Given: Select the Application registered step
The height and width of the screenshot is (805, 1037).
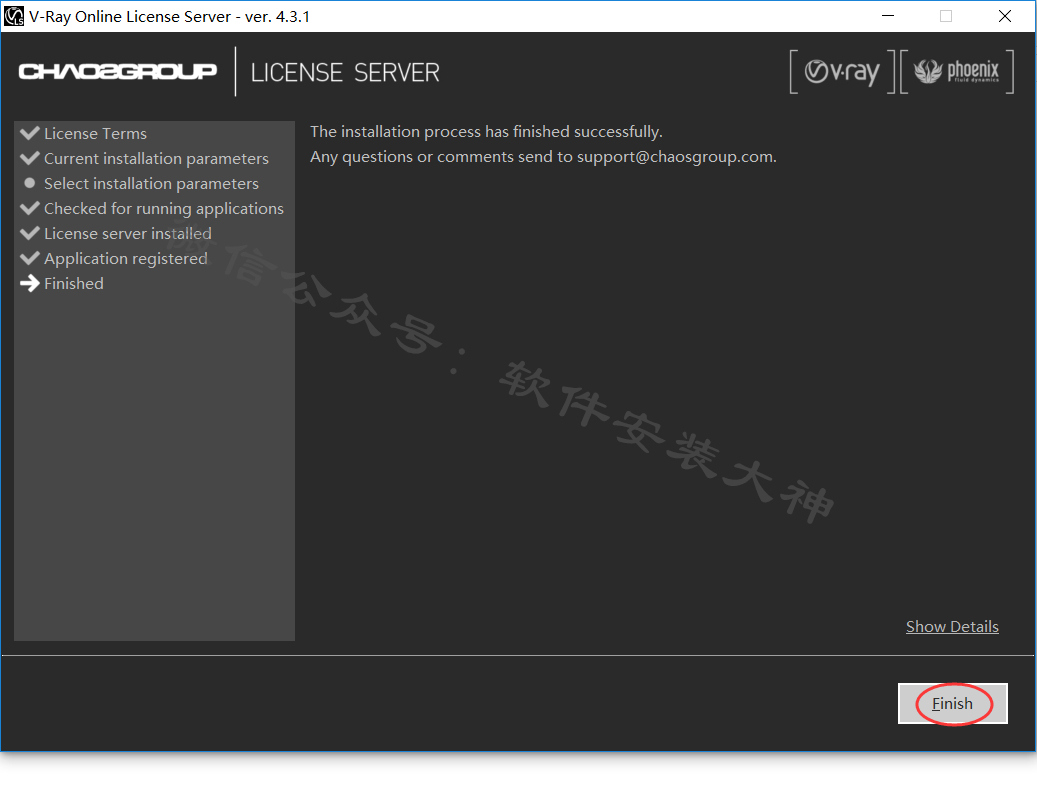Looking at the screenshot, I should pyautogui.click(x=126, y=259).
